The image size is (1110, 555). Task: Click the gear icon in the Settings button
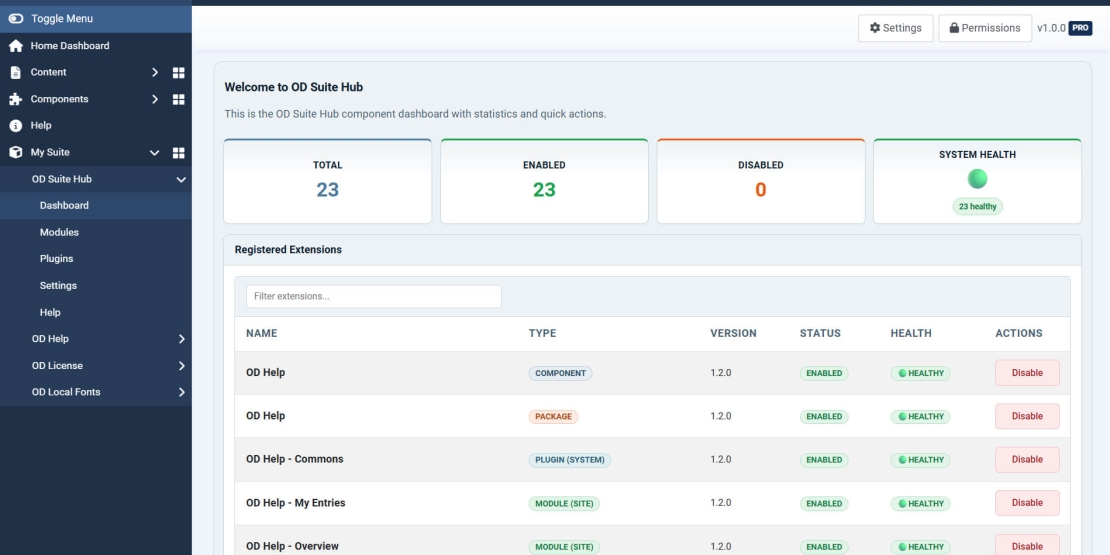(875, 28)
